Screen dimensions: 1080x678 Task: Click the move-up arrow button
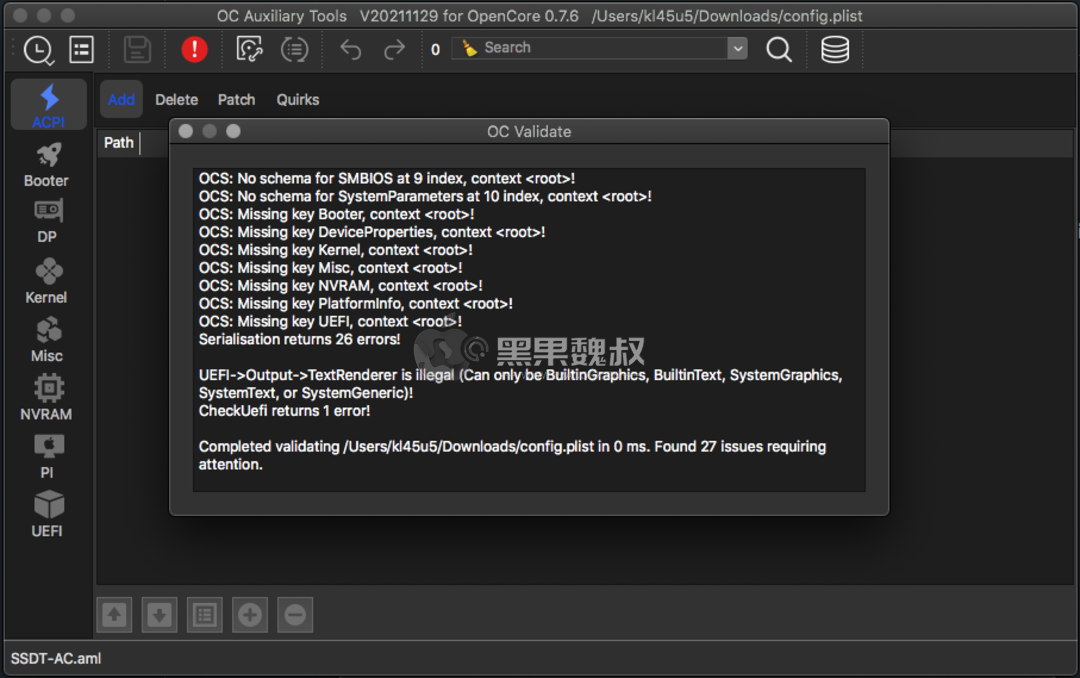(113, 614)
